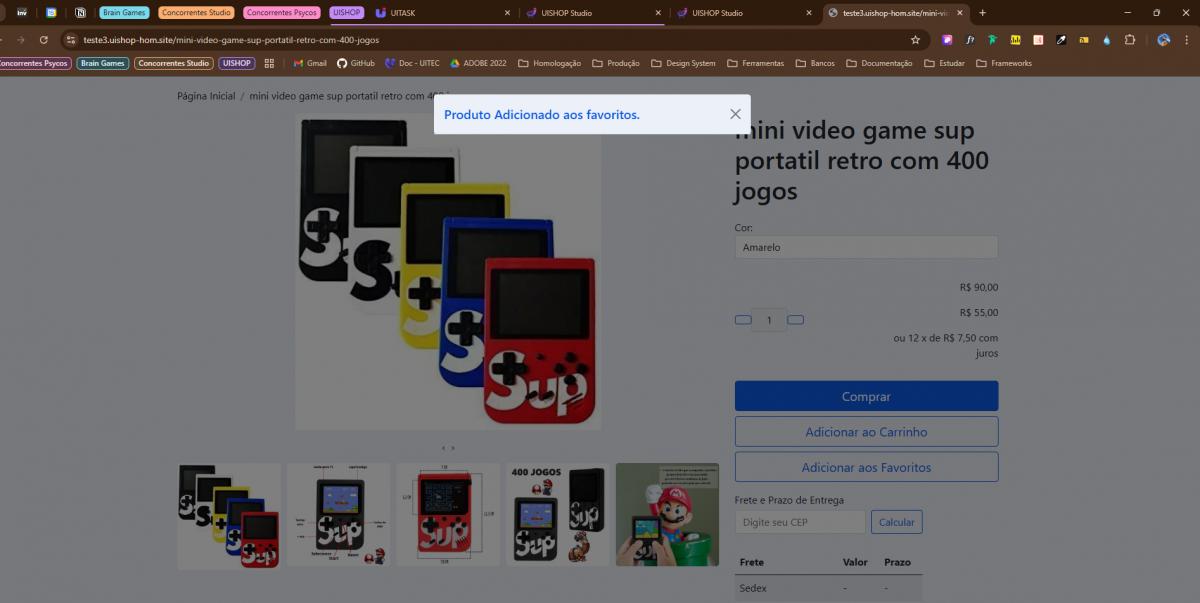Click the reload page icon
Viewport: 1200px width, 603px height.
(43, 40)
